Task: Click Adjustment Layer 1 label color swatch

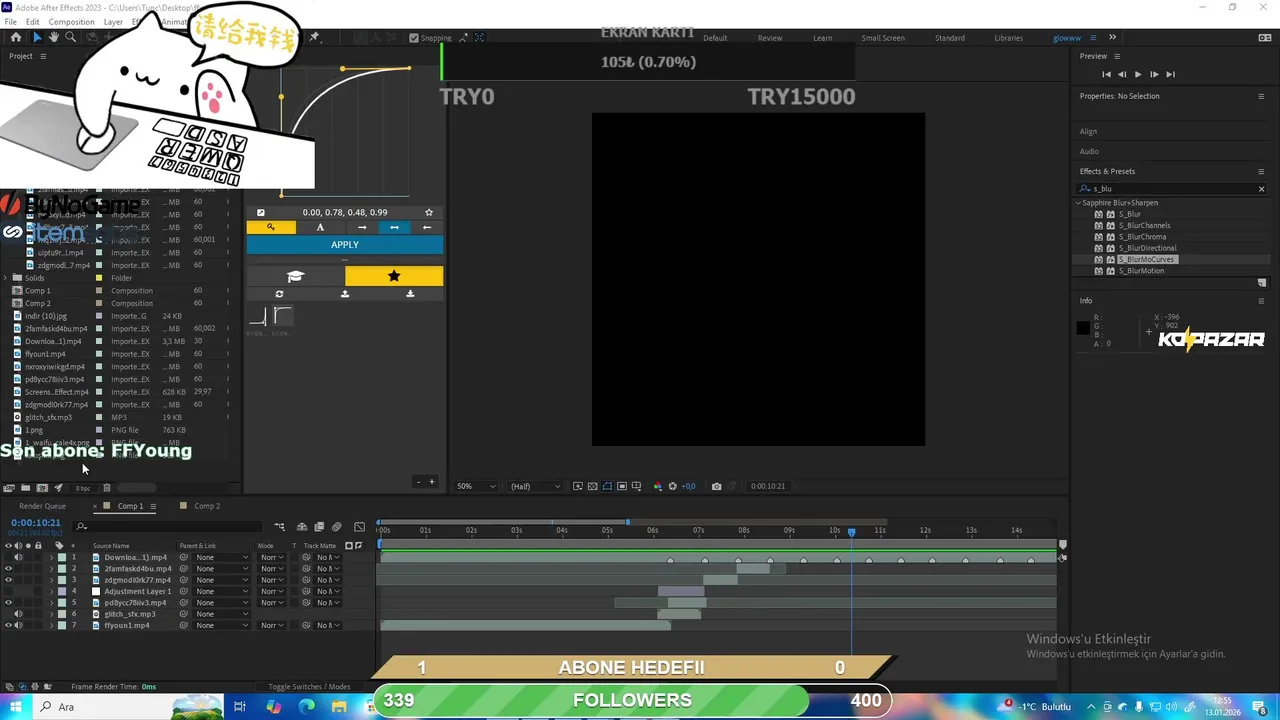Action: click(62, 591)
